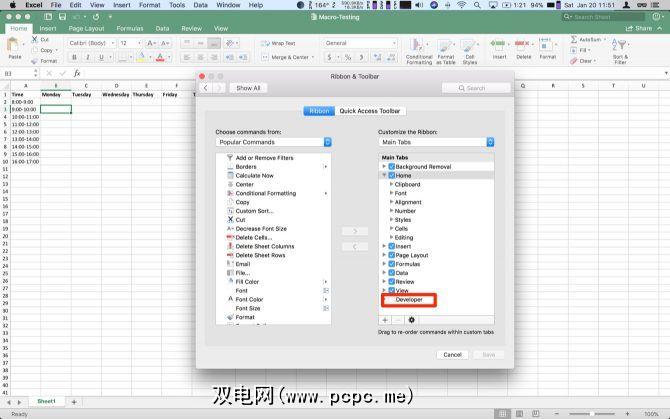Click the Cut scissors icon in the ribbon
This screenshot has width=670, height=419.
click(x=35, y=39)
